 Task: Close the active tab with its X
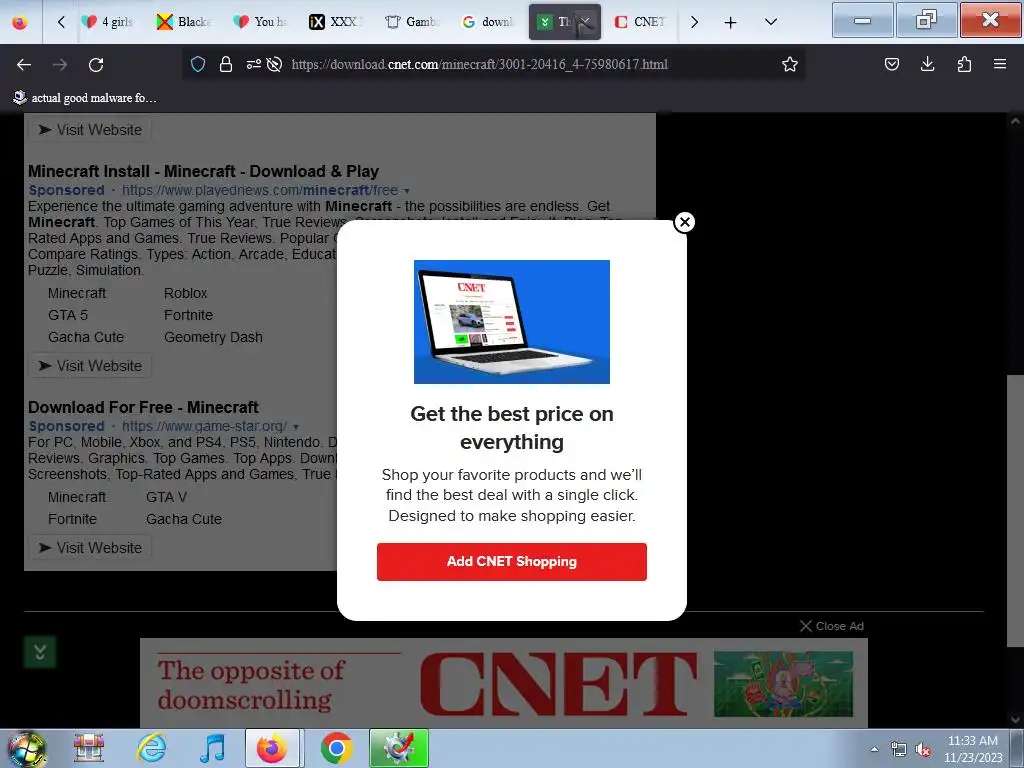[585, 22]
